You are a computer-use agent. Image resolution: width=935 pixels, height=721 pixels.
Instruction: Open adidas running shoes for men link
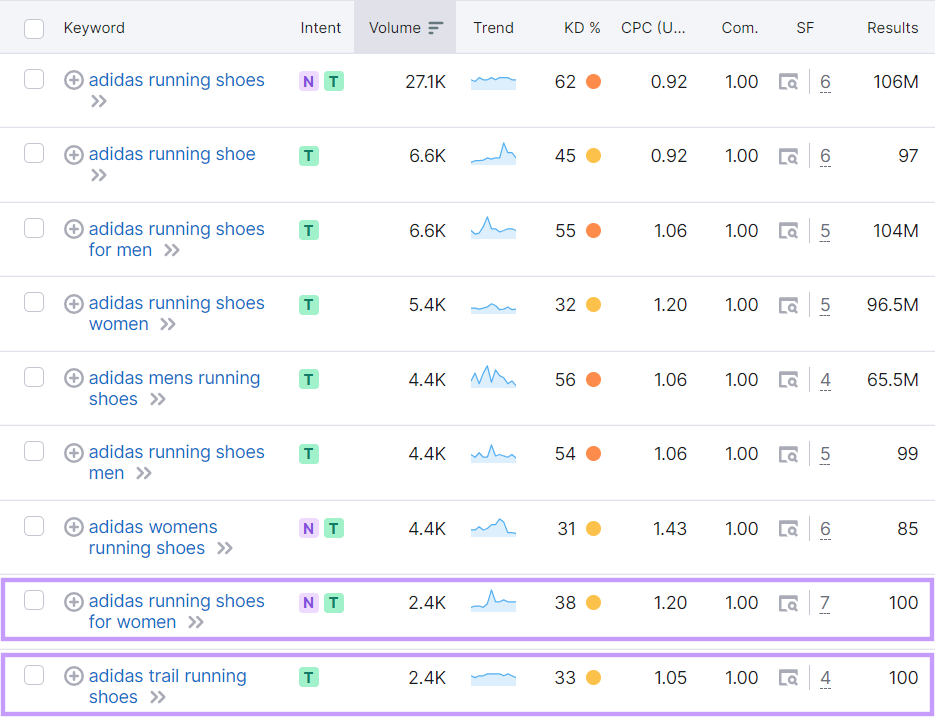point(177,239)
